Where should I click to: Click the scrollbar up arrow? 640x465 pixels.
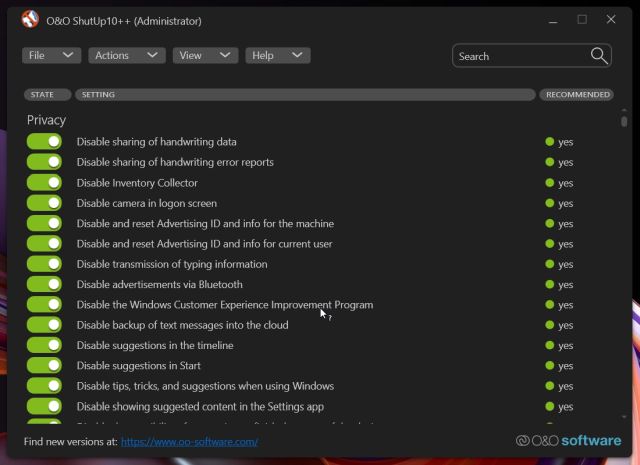pyautogui.click(x=624, y=110)
